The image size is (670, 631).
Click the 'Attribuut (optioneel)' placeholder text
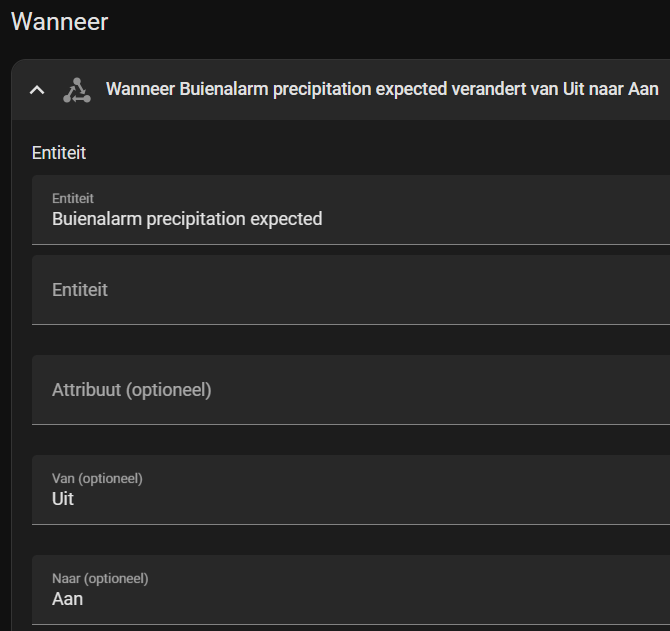coord(132,390)
